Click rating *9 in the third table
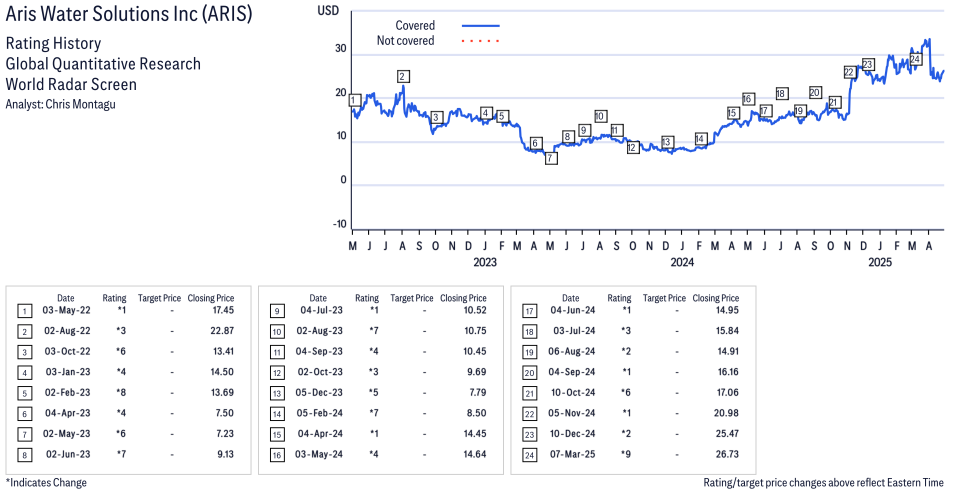The width and height of the screenshot is (955, 489). pos(626,454)
